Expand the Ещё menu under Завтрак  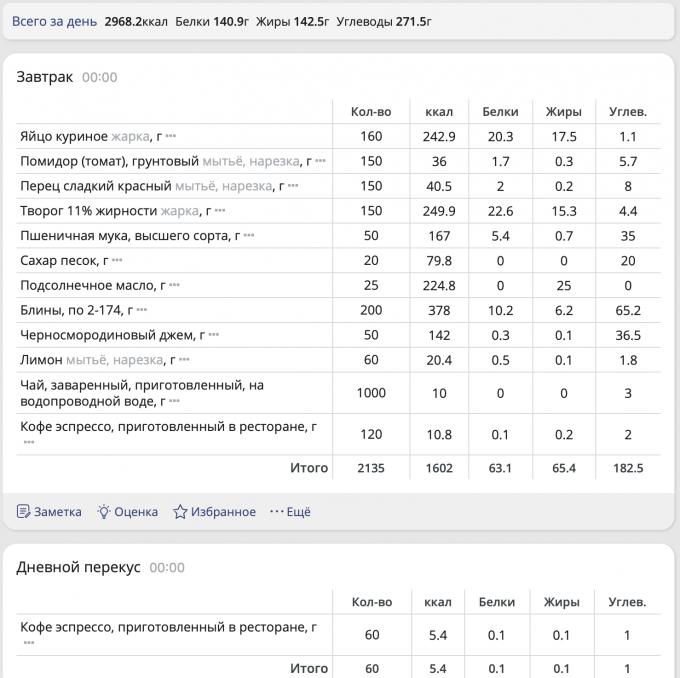[290, 512]
